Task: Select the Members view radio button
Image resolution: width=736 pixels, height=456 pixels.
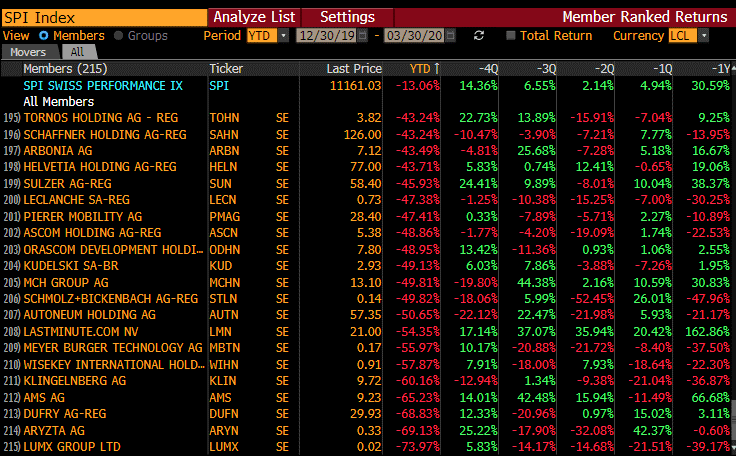Action: pyautogui.click(x=44, y=36)
